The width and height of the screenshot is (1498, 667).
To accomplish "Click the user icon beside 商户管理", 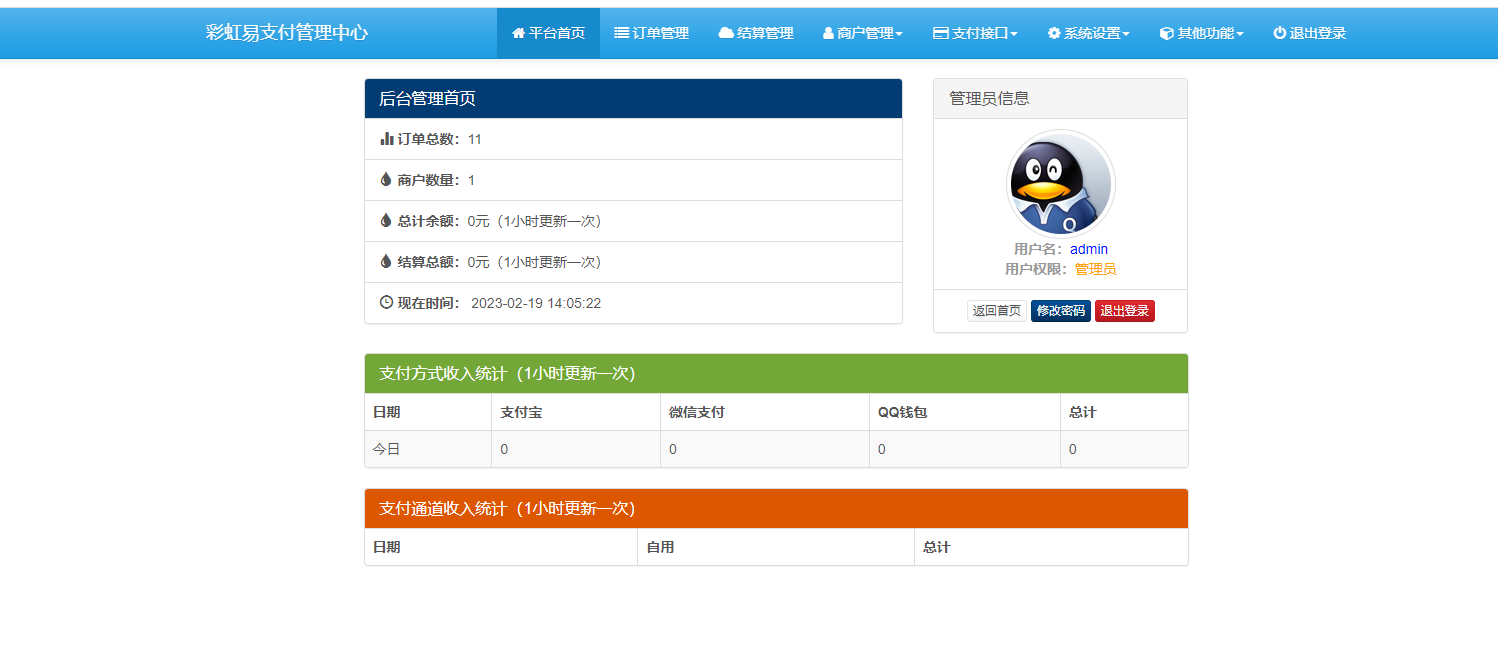I will [x=828, y=33].
